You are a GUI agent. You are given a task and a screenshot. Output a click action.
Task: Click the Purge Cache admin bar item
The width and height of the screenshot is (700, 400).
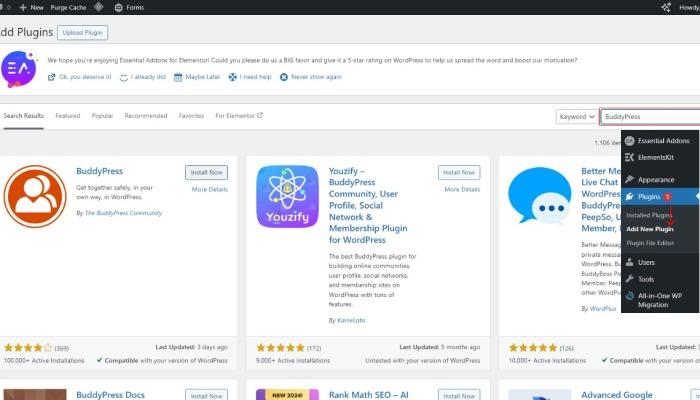68,8
